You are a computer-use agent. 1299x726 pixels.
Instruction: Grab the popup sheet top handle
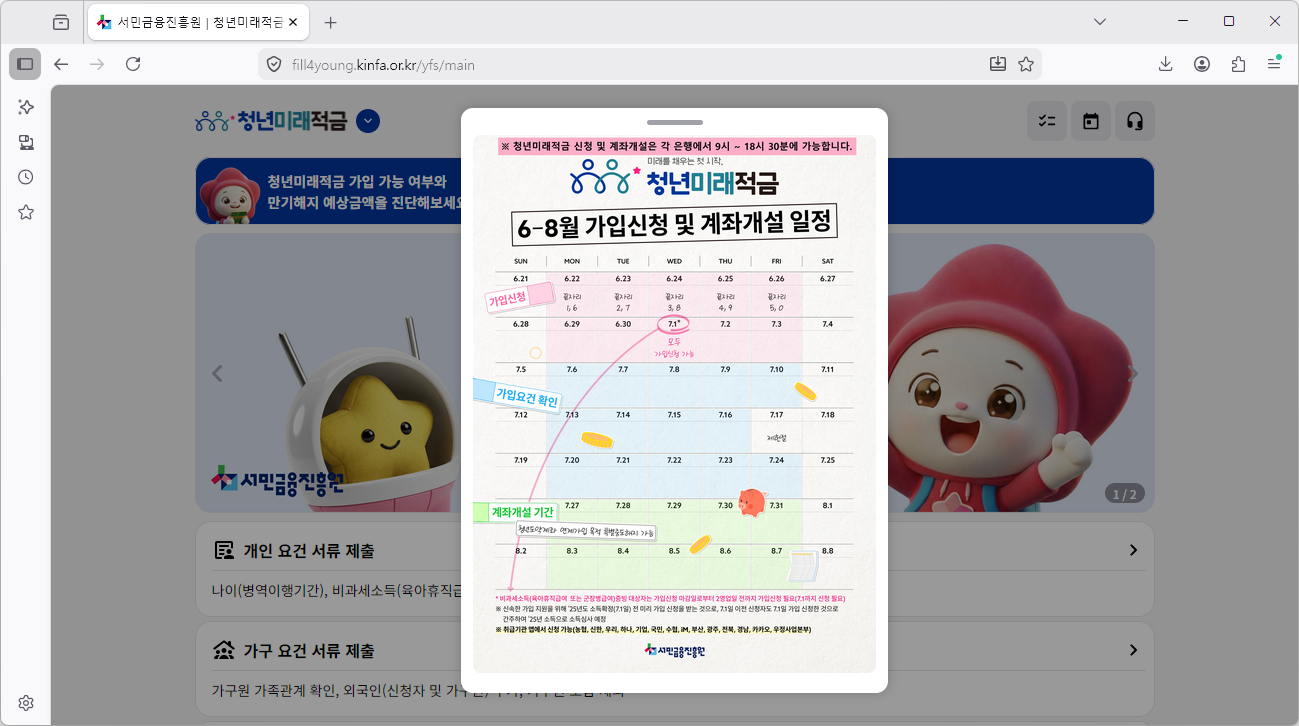pyautogui.click(x=675, y=122)
